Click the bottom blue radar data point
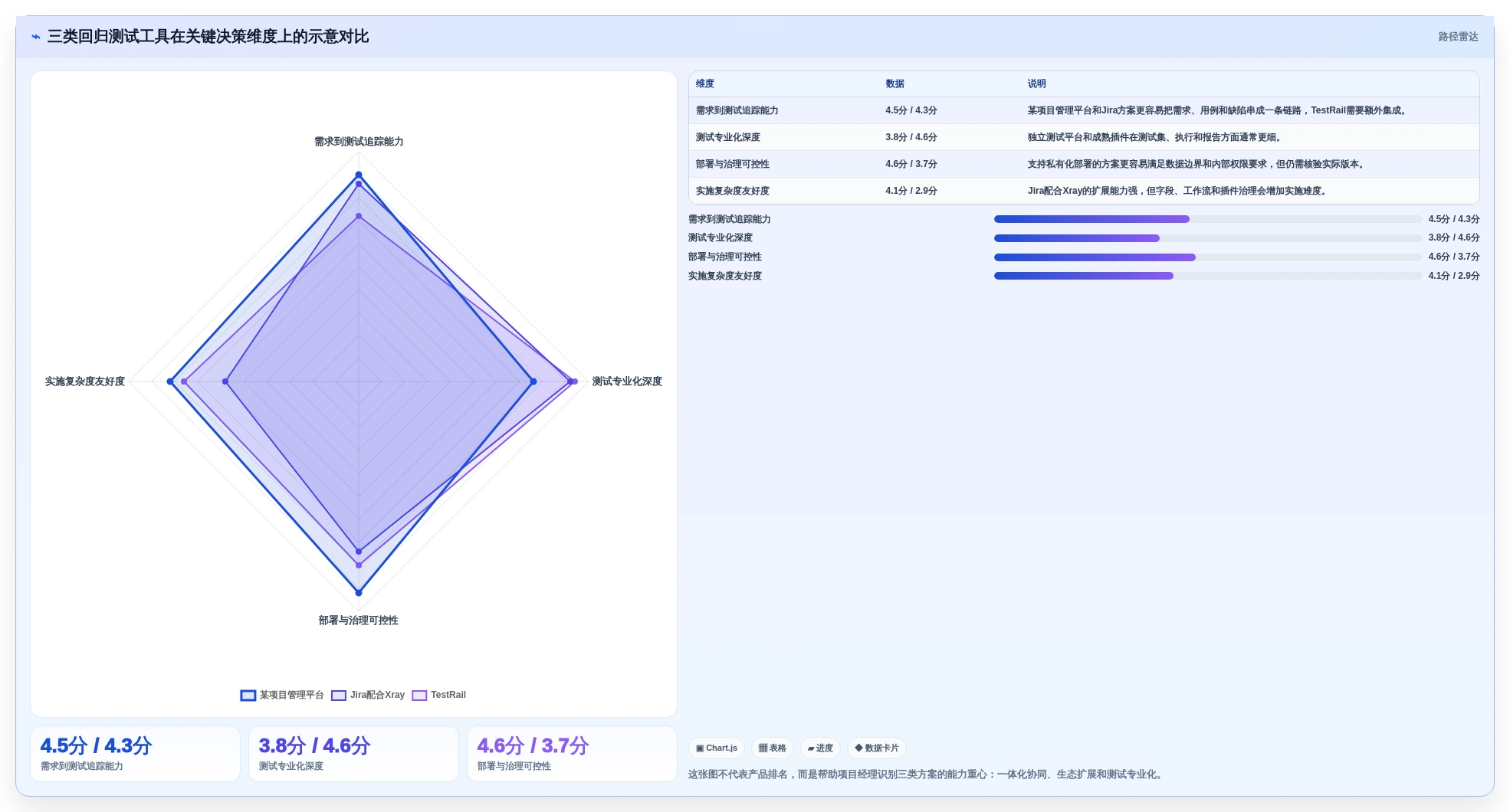This screenshot has height=812, width=1510. pyautogui.click(x=359, y=593)
